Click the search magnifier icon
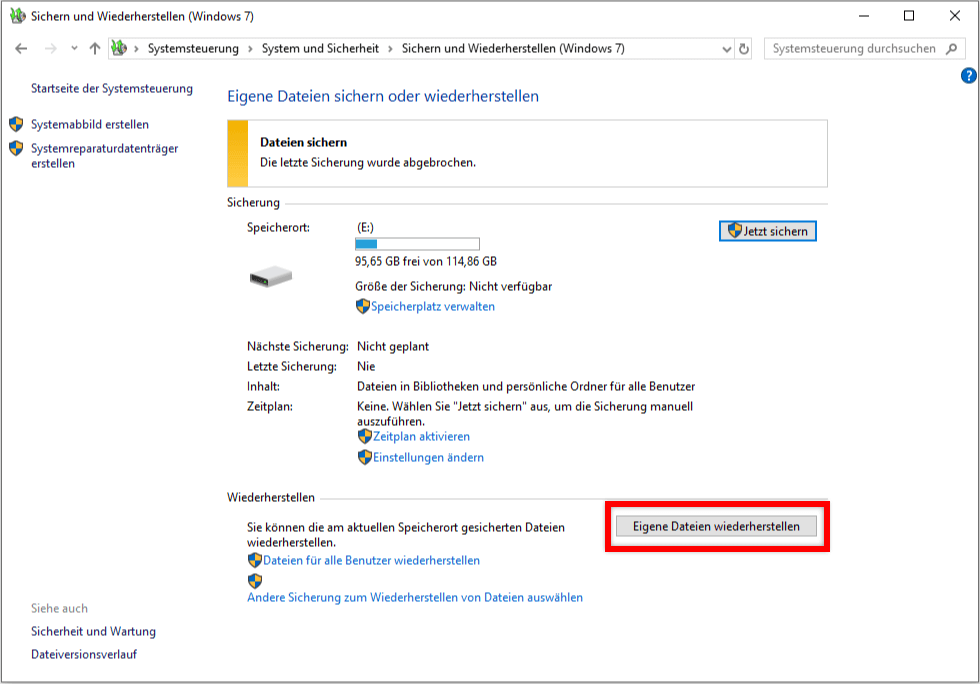This screenshot has width=980, height=684. 951,49
